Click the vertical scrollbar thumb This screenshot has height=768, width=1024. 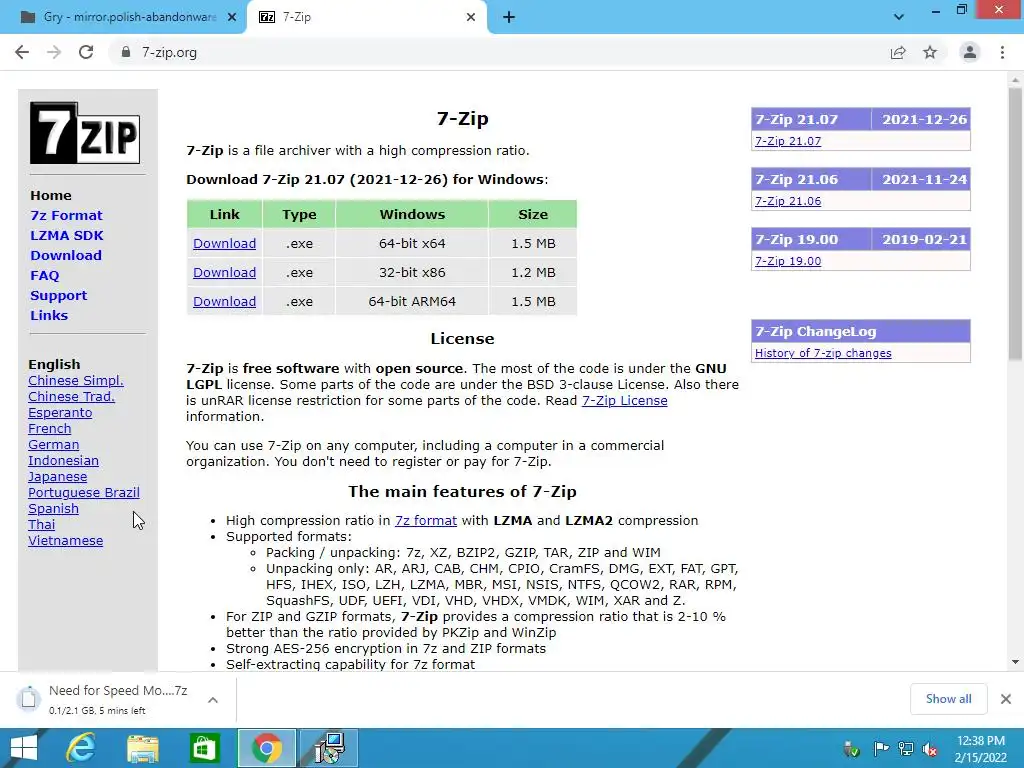click(1015, 224)
